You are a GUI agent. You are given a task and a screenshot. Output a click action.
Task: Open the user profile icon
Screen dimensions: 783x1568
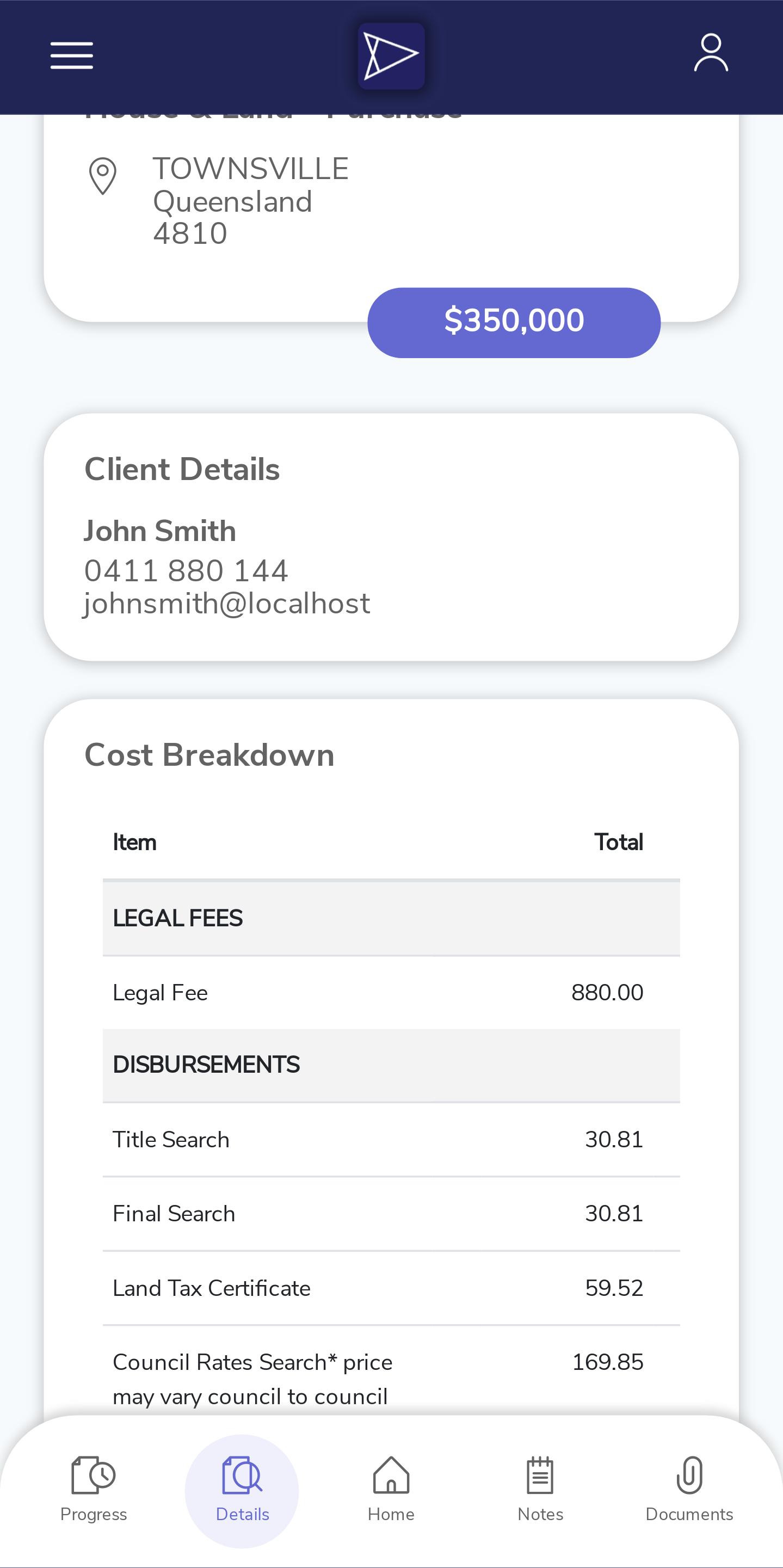[711, 53]
